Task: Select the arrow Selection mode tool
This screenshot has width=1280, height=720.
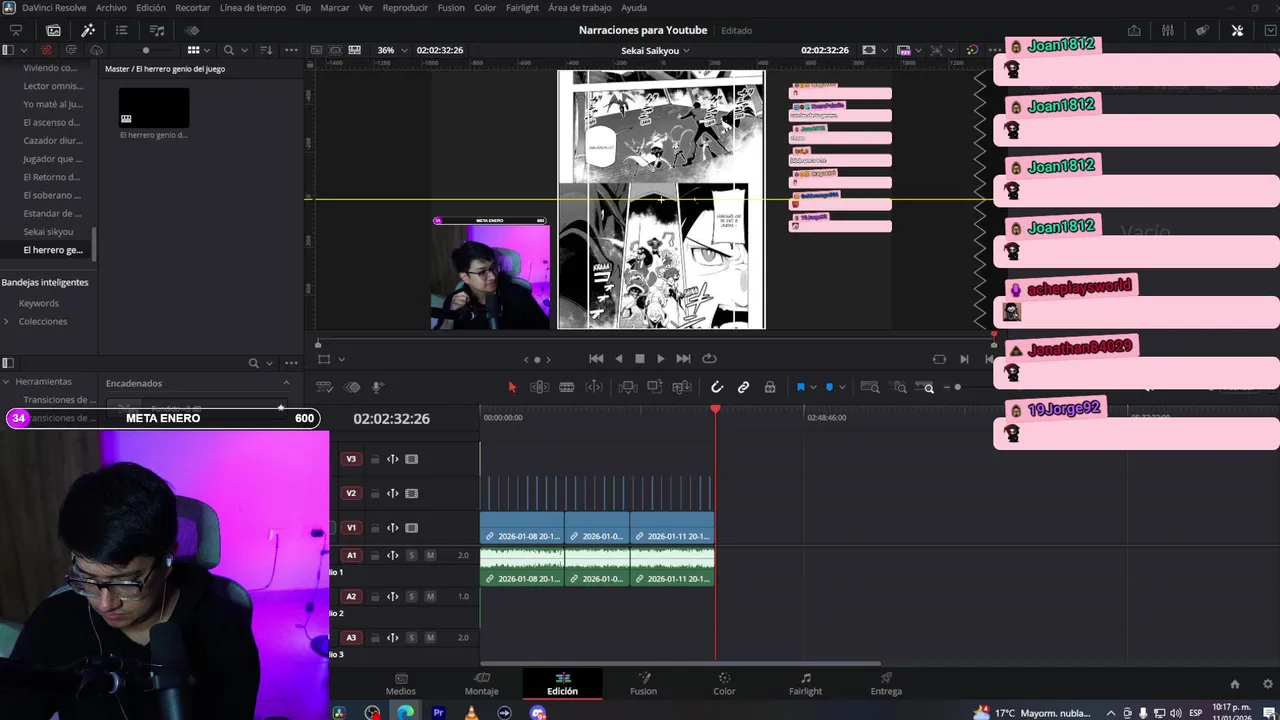Action: click(512, 387)
